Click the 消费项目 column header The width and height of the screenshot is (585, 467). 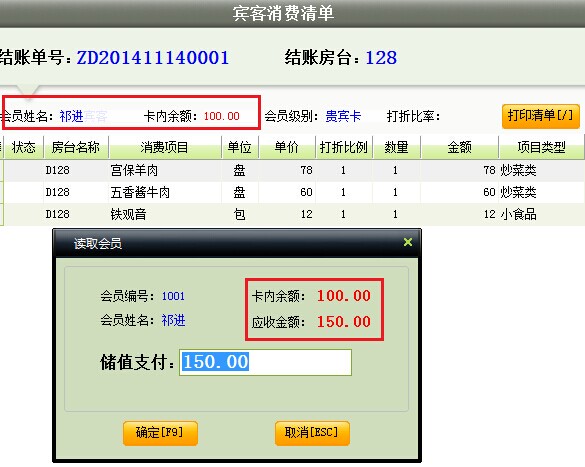tap(165, 147)
